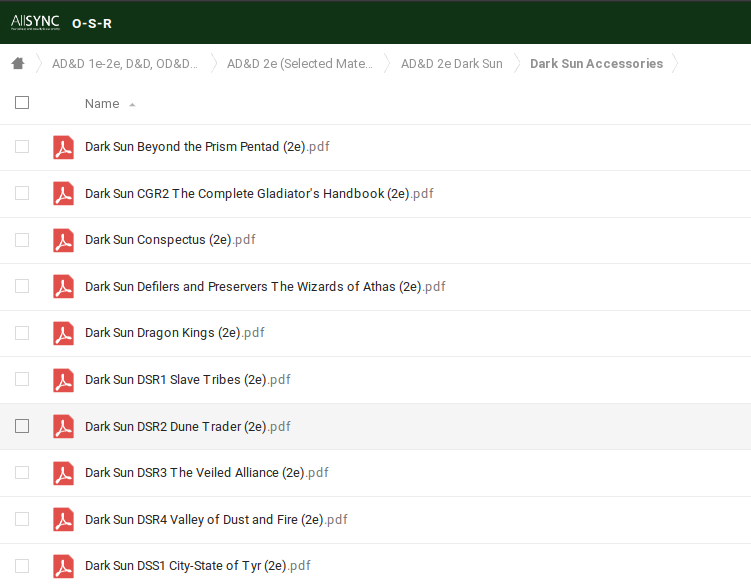This screenshot has height=588, width=751.
Task: Select checkbox for Valley of Dust and Fire
Action: [22, 519]
